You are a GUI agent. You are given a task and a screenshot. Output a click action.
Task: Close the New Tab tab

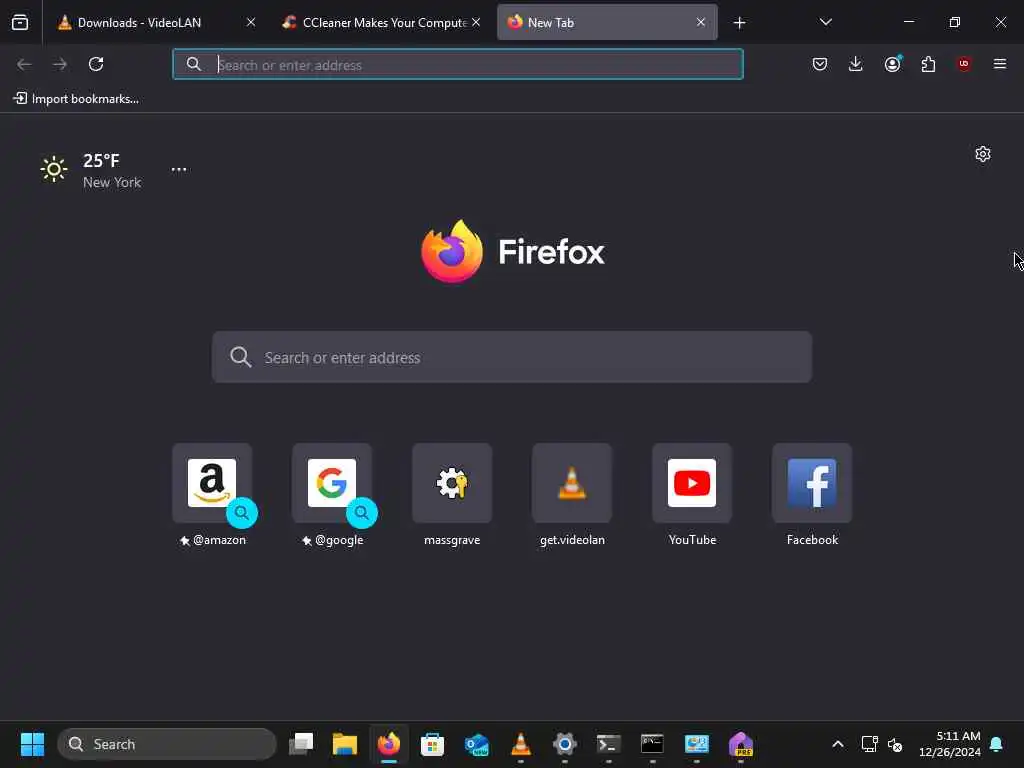(701, 22)
